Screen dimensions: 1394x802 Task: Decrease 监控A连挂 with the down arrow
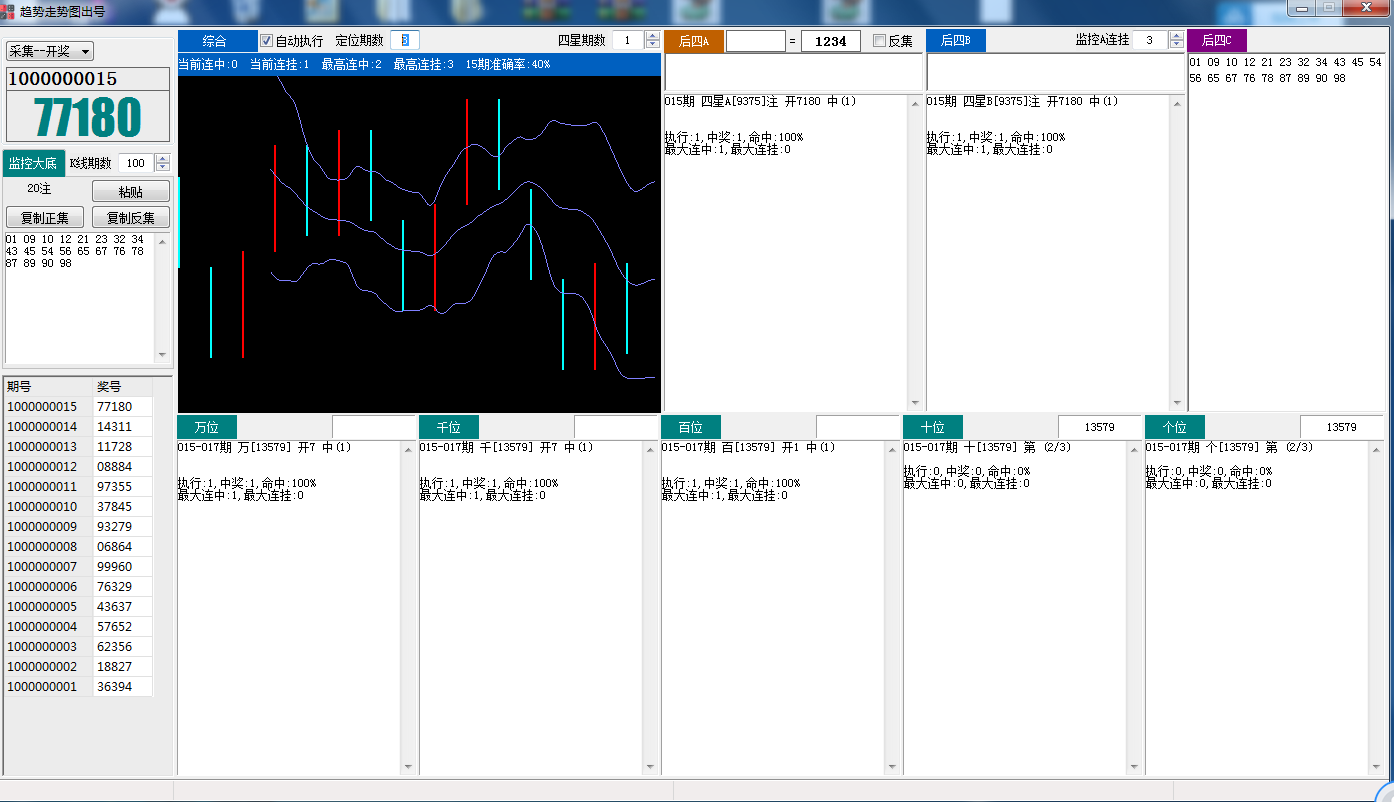1176,45
